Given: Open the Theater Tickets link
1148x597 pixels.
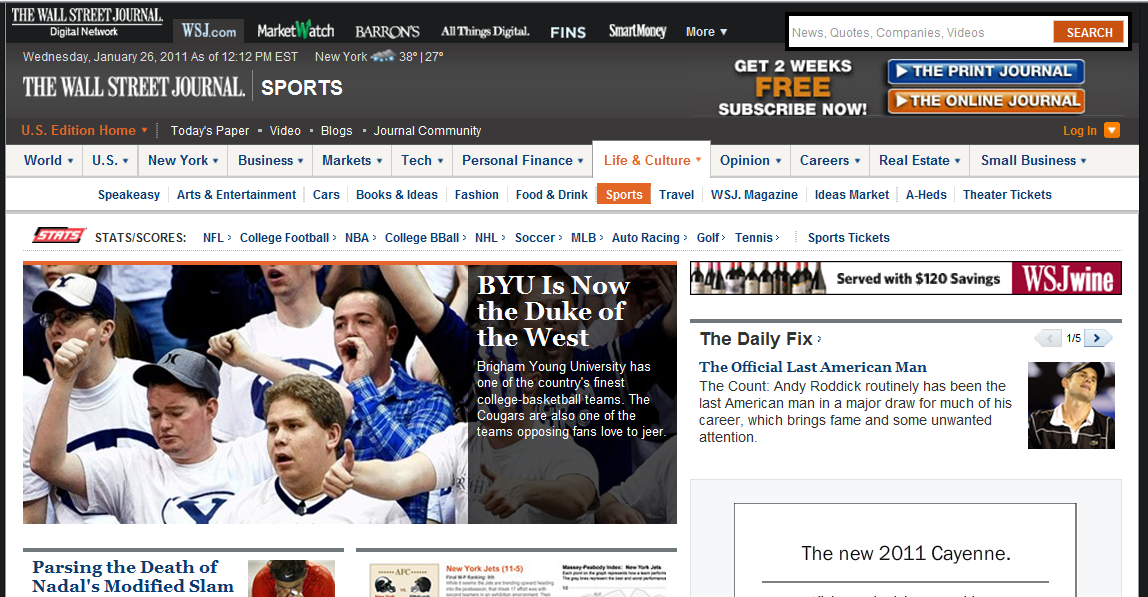Looking at the screenshot, I should pos(1007,195).
